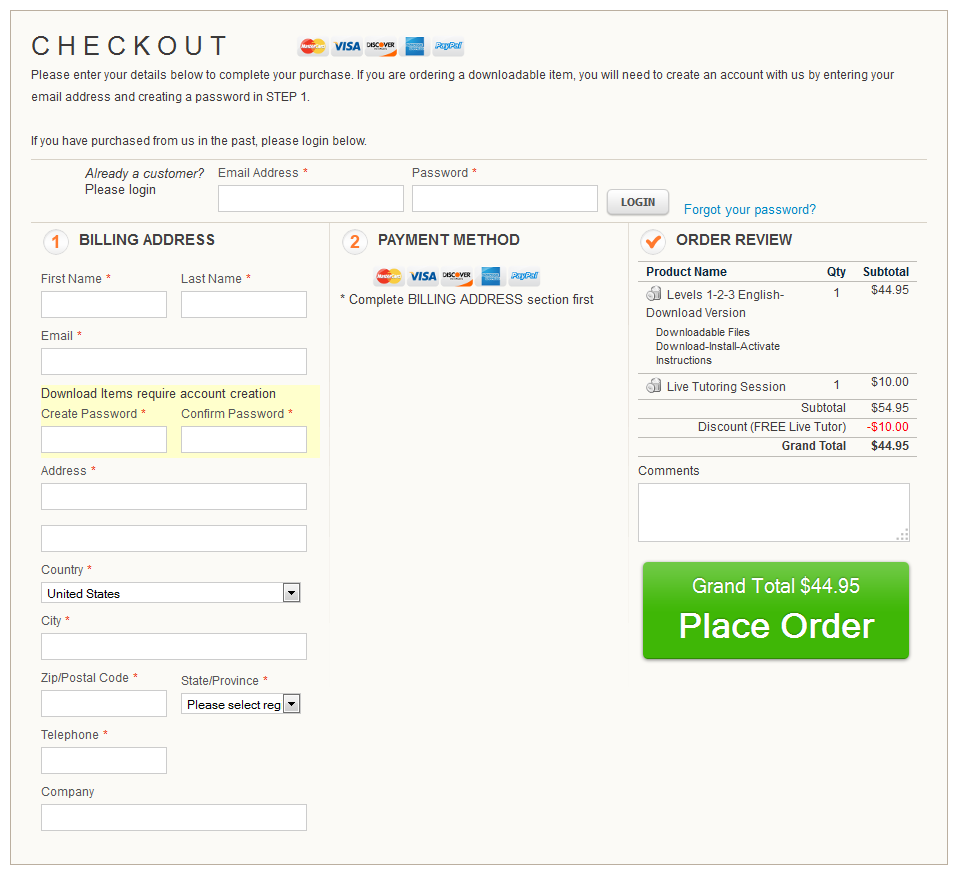The height and width of the screenshot is (875, 958).
Task: Click the Discover card icon under Payment Method
Action: pyautogui.click(x=457, y=276)
